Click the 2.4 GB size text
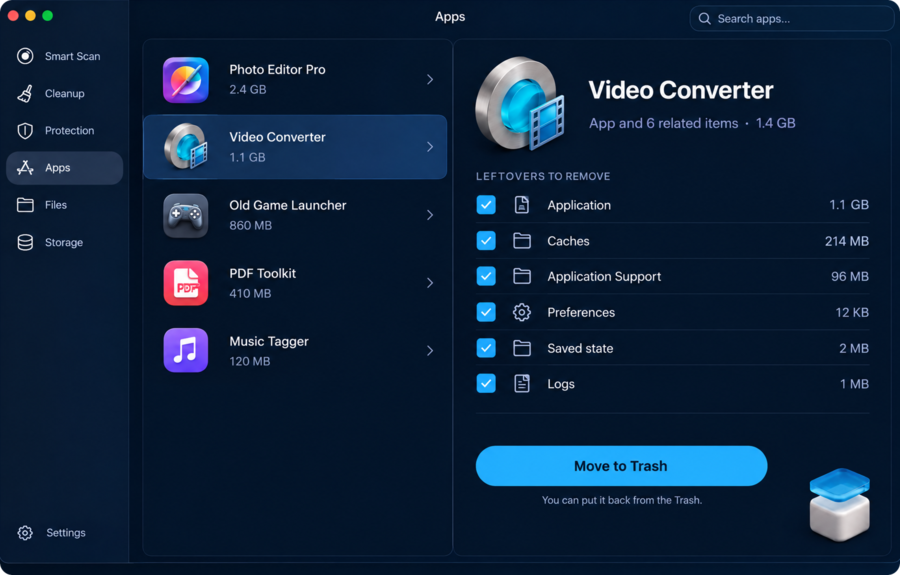The width and height of the screenshot is (900, 575). [x=247, y=90]
